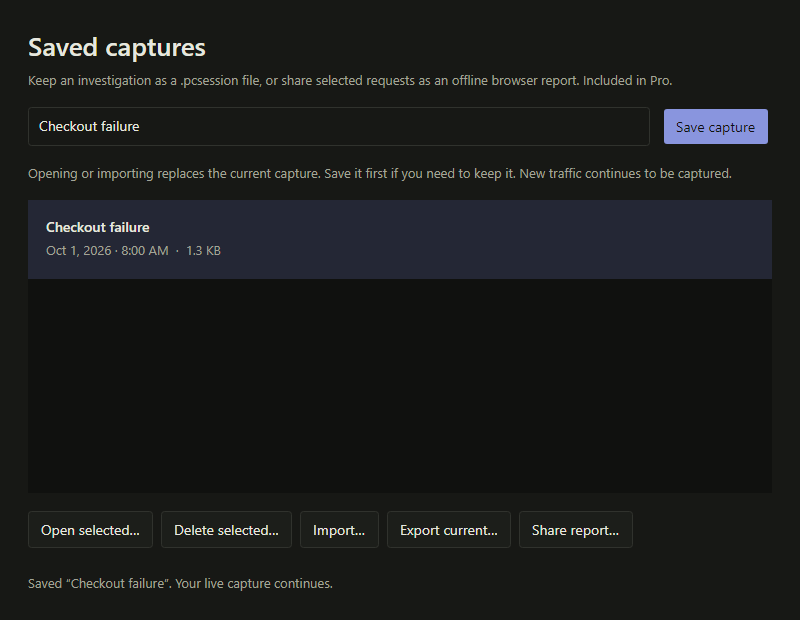Delete the selected capture
Image resolution: width=800 pixels, height=620 pixels.
226,530
